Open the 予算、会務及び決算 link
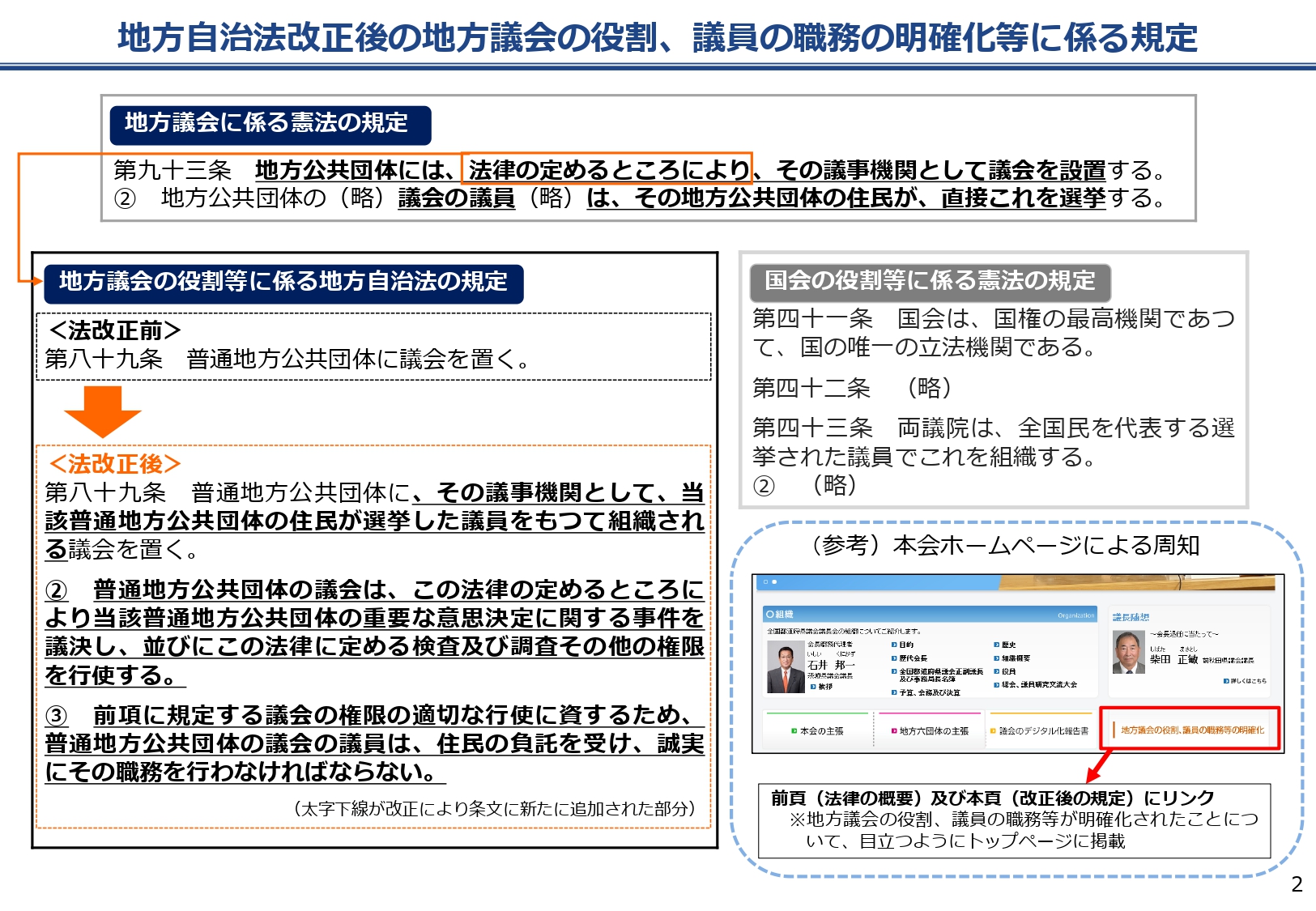This screenshot has width=1316, height=911. coord(930,692)
